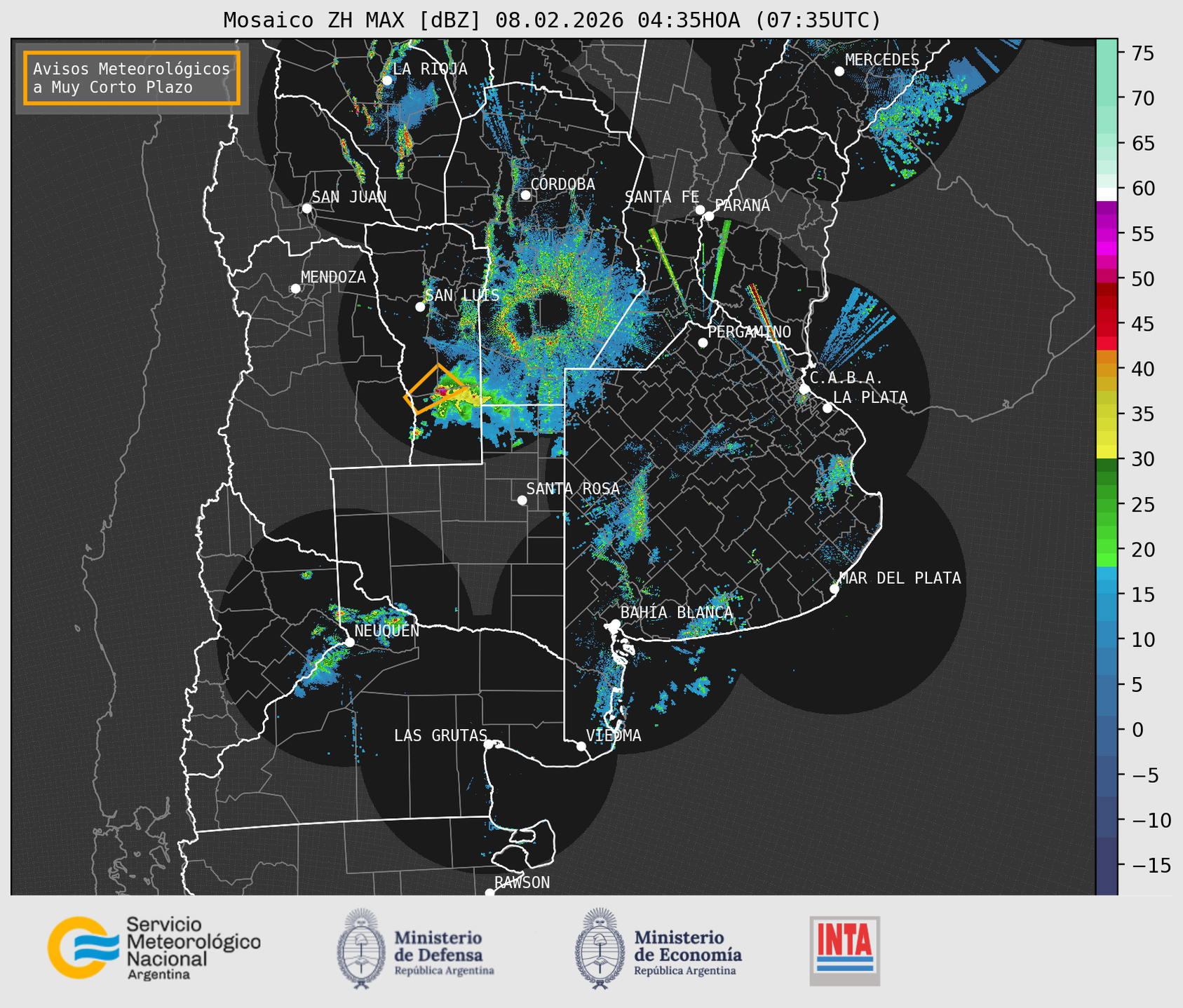Click the radar blind spot south of Córdoba

click(x=552, y=310)
